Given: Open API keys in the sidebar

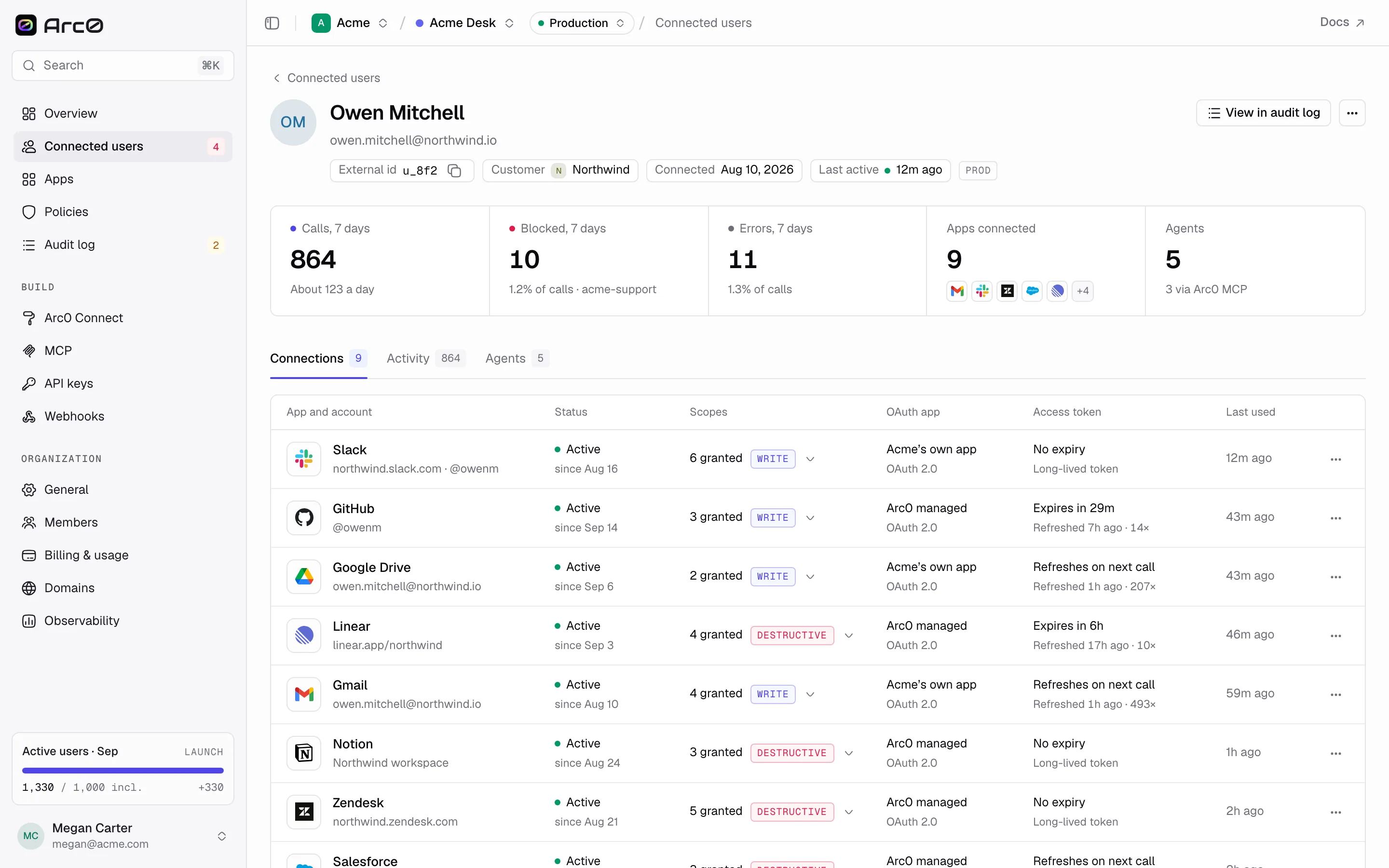Looking at the screenshot, I should point(123,383).
